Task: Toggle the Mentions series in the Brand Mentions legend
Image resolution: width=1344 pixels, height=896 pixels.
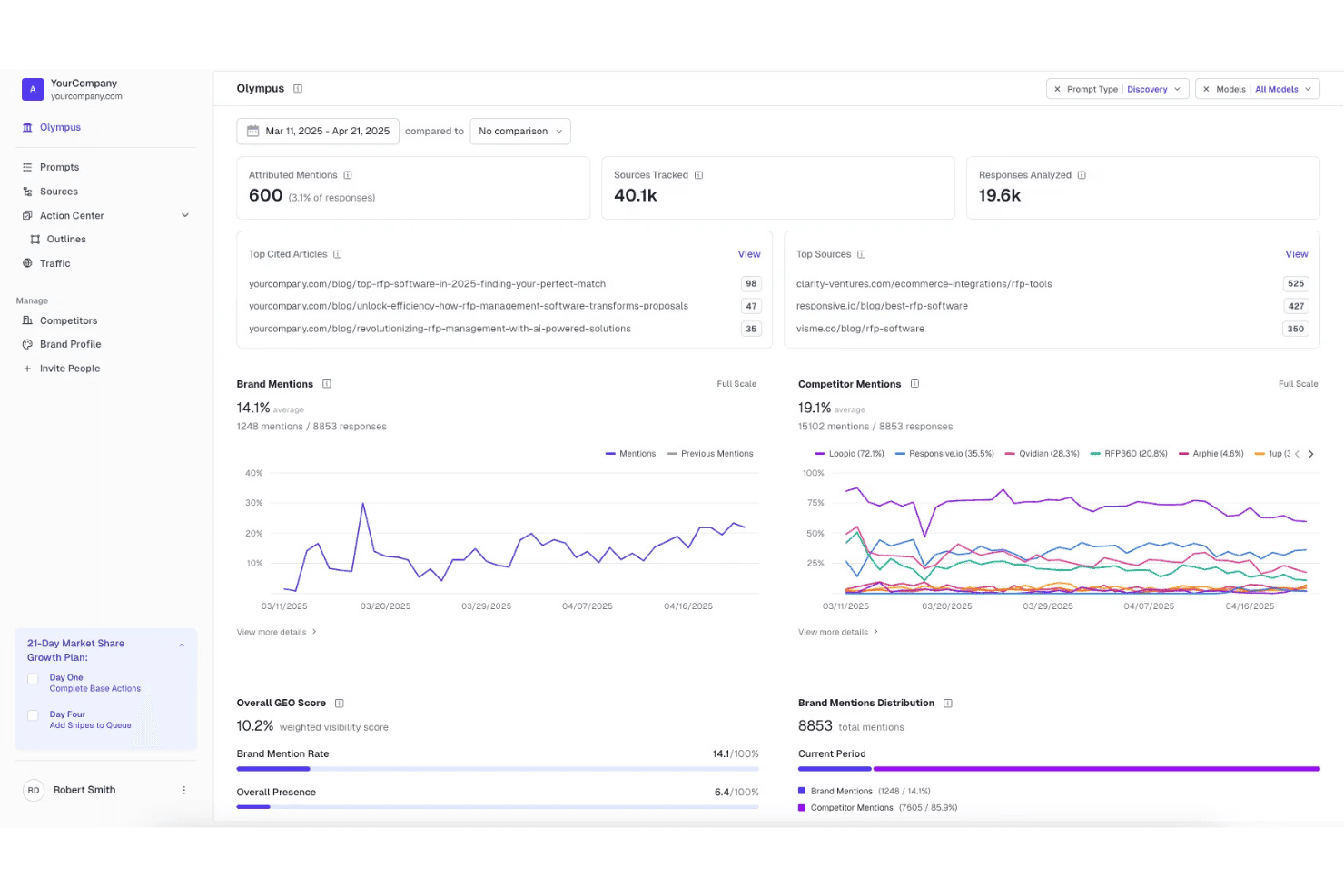Action: point(630,454)
